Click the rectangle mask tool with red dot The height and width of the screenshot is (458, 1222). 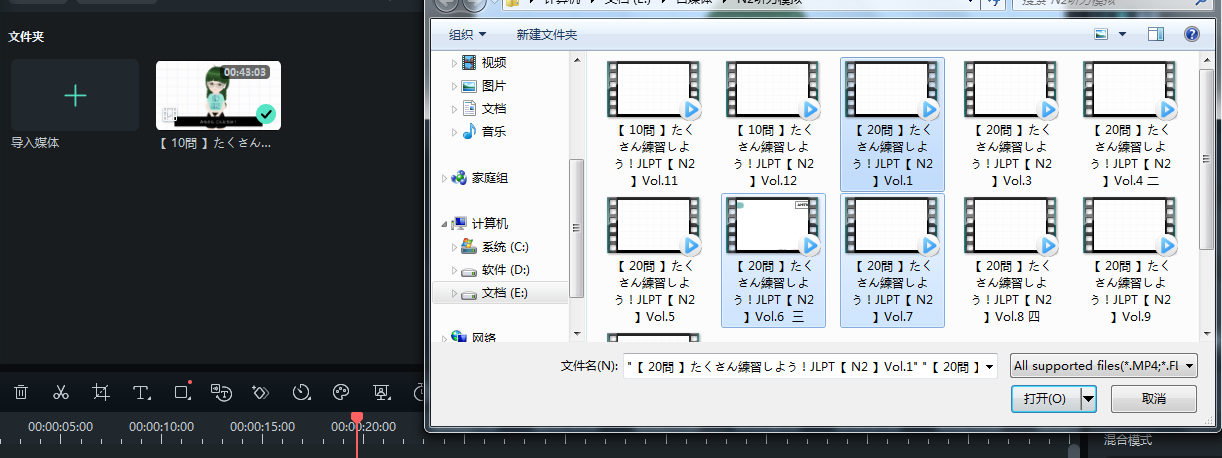click(x=182, y=391)
